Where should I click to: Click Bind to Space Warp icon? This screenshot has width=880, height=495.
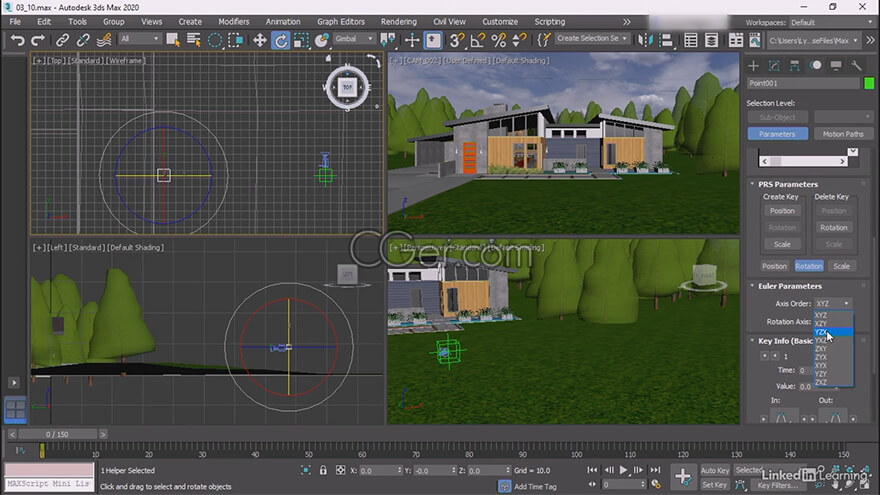103,40
